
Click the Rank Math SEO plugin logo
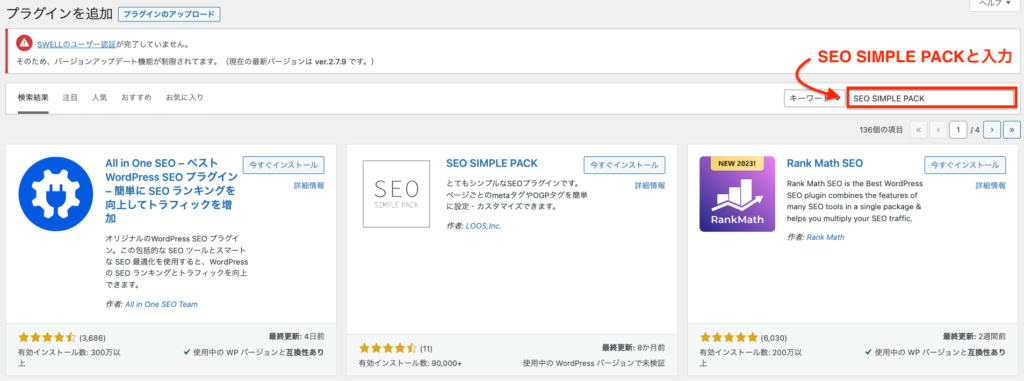click(737, 194)
